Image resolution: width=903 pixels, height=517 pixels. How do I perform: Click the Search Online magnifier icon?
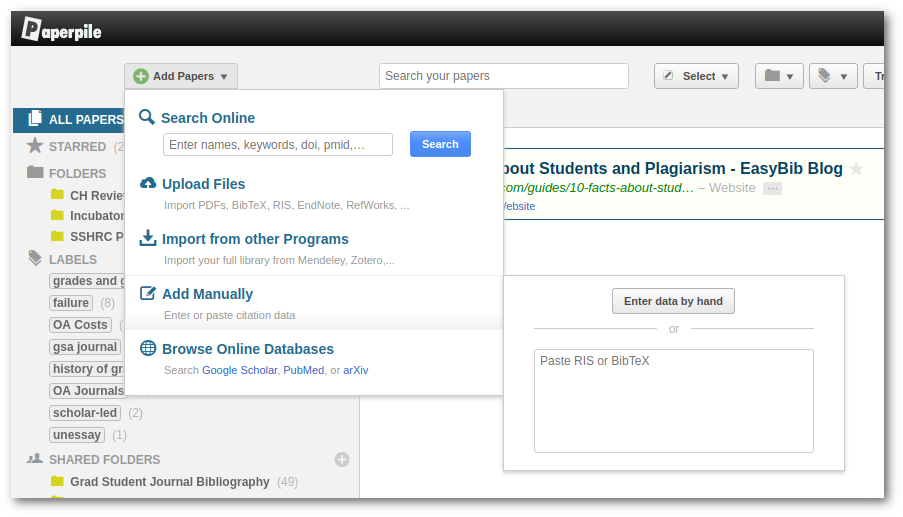[x=147, y=117]
